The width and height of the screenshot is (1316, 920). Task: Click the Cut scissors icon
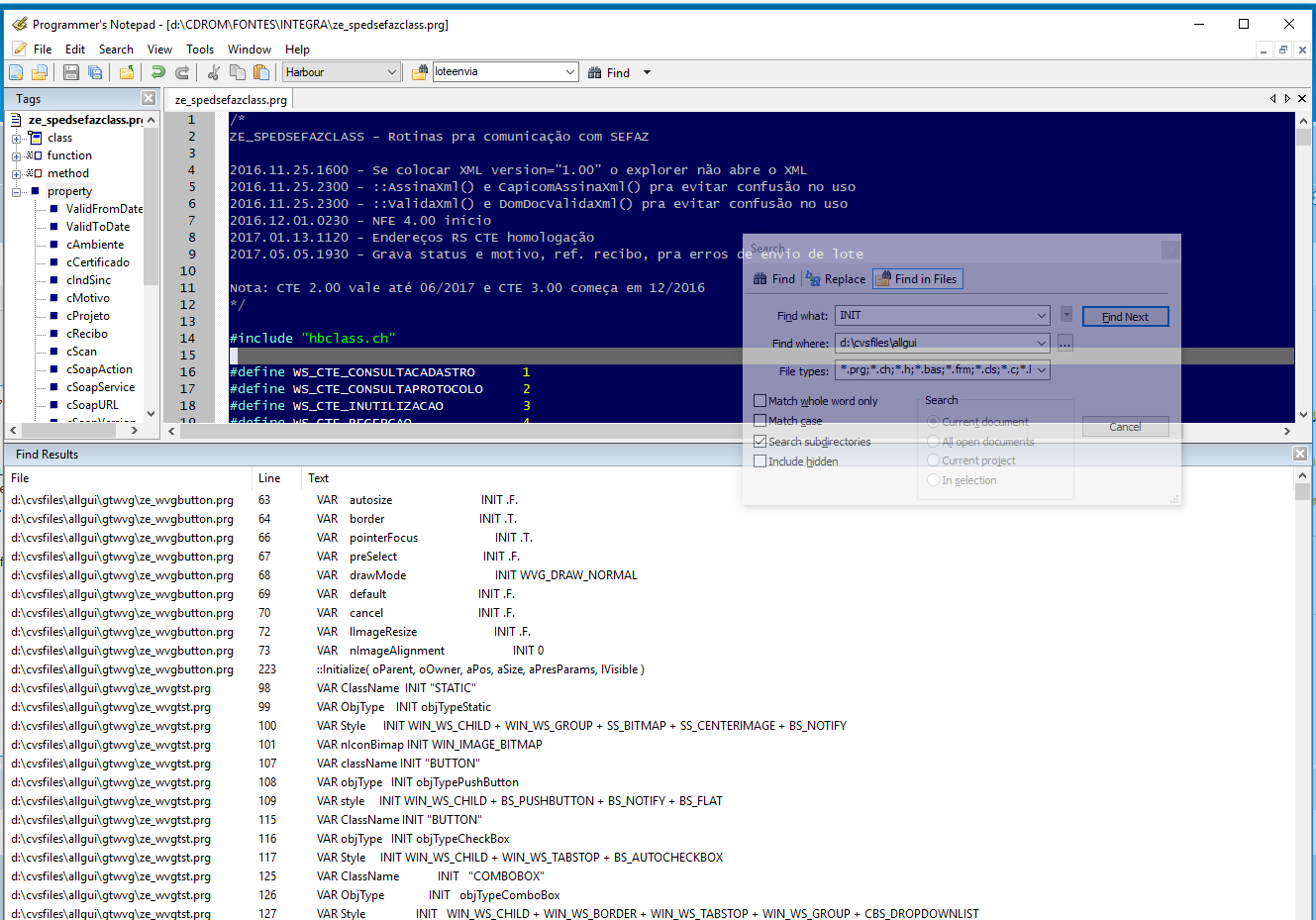pos(213,72)
